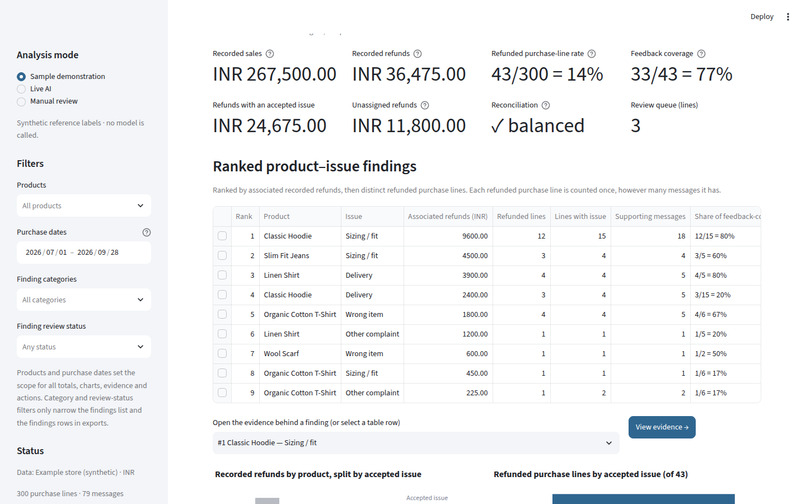Click the 225.00 refund amount cell
806x504 pixels.
[x=448, y=392]
